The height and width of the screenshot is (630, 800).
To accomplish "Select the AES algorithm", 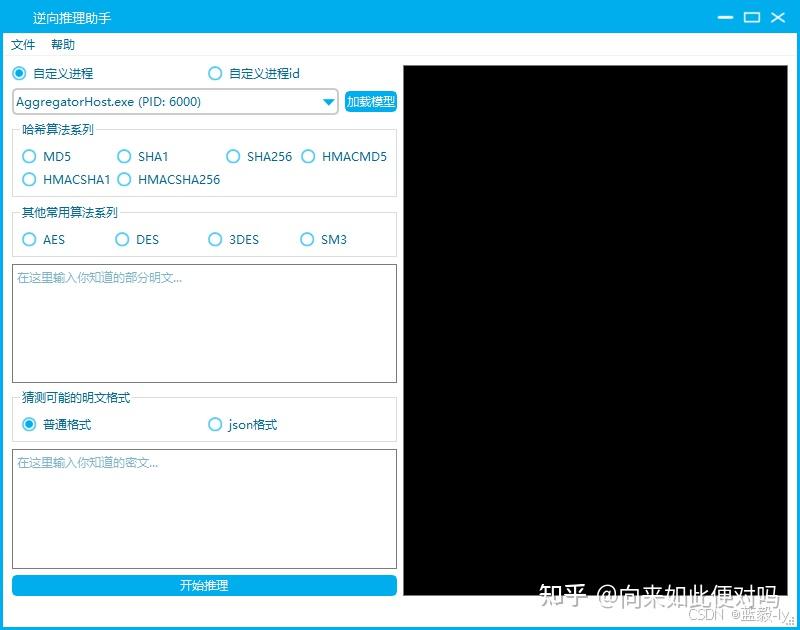I will pyautogui.click(x=30, y=240).
